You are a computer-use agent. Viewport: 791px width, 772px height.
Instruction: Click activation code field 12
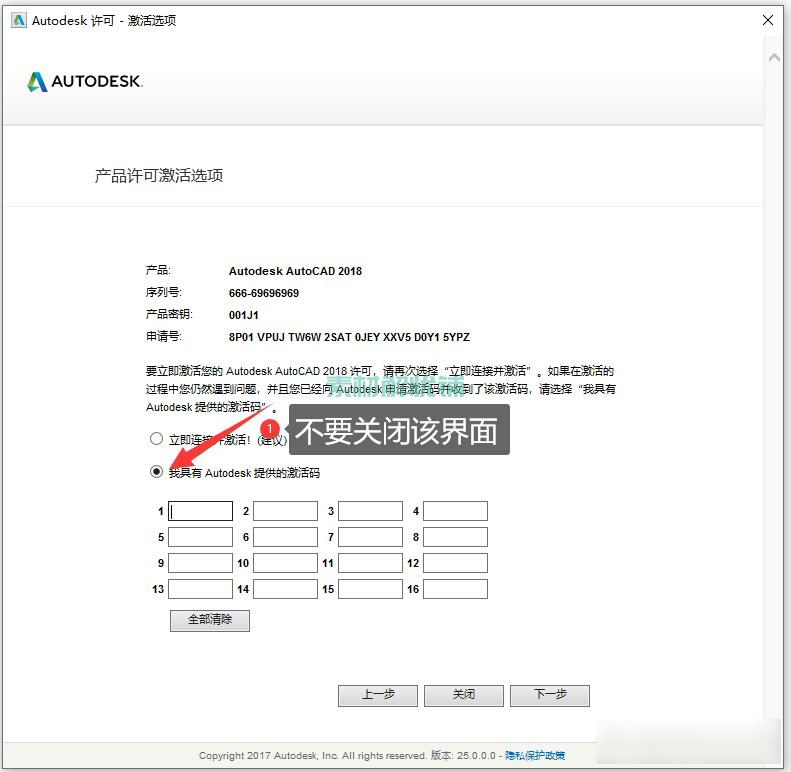[x=455, y=563]
